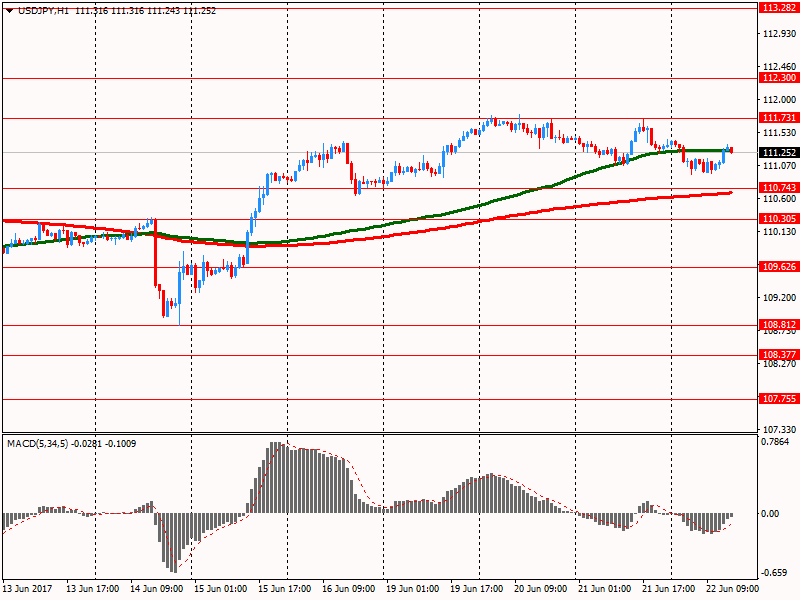This screenshot has width=800, height=600.
Task: Click the 109.626 red price level label
Action: (x=779, y=267)
